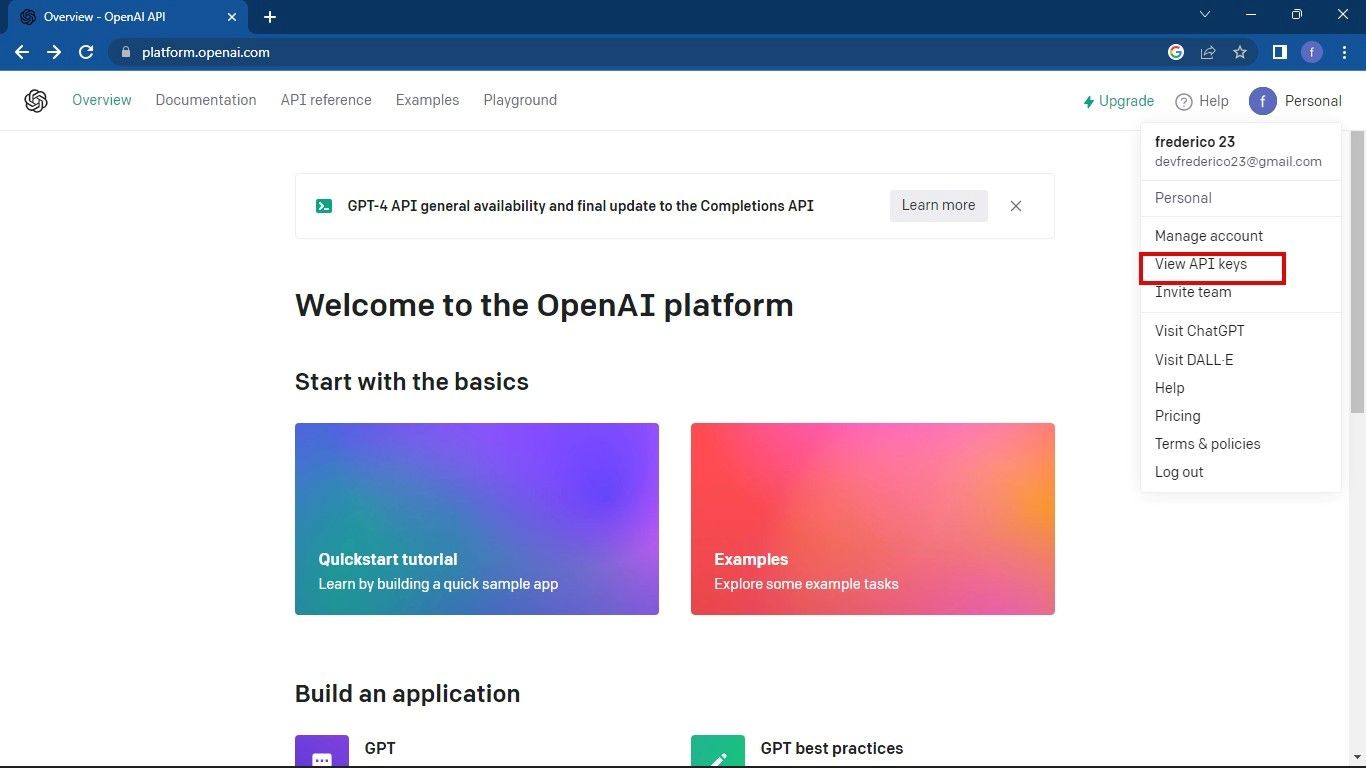Image resolution: width=1366 pixels, height=768 pixels.
Task: Click the Learn more button
Action: click(937, 205)
